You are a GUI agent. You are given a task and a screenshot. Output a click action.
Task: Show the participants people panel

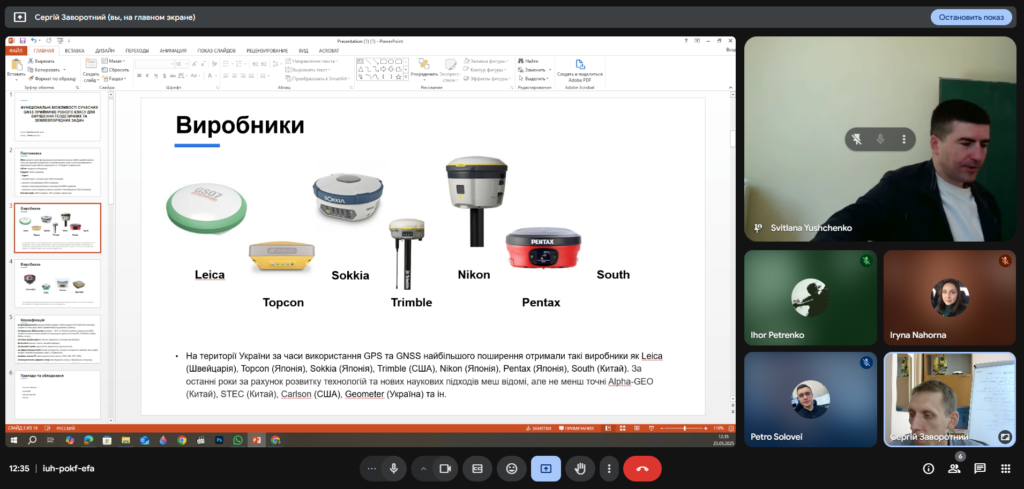[954, 468]
